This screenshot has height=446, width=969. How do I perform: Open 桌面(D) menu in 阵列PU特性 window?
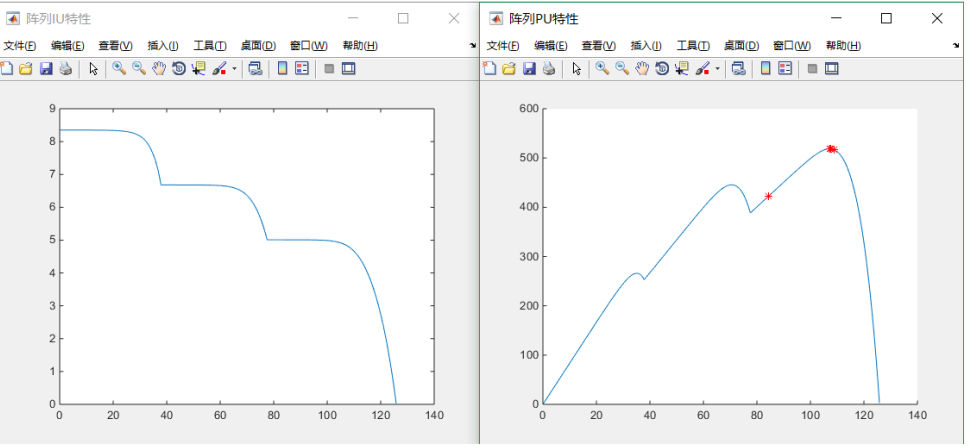(x=741, y=46)
